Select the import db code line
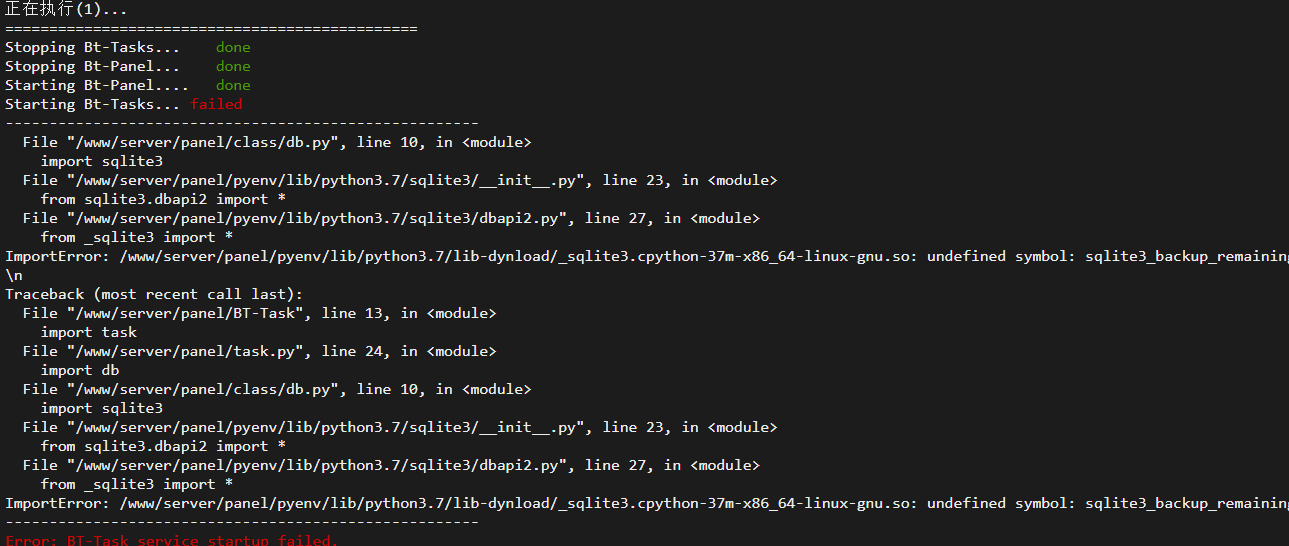Viewport: 1289px width, 546px height. (x=80, y=370)
